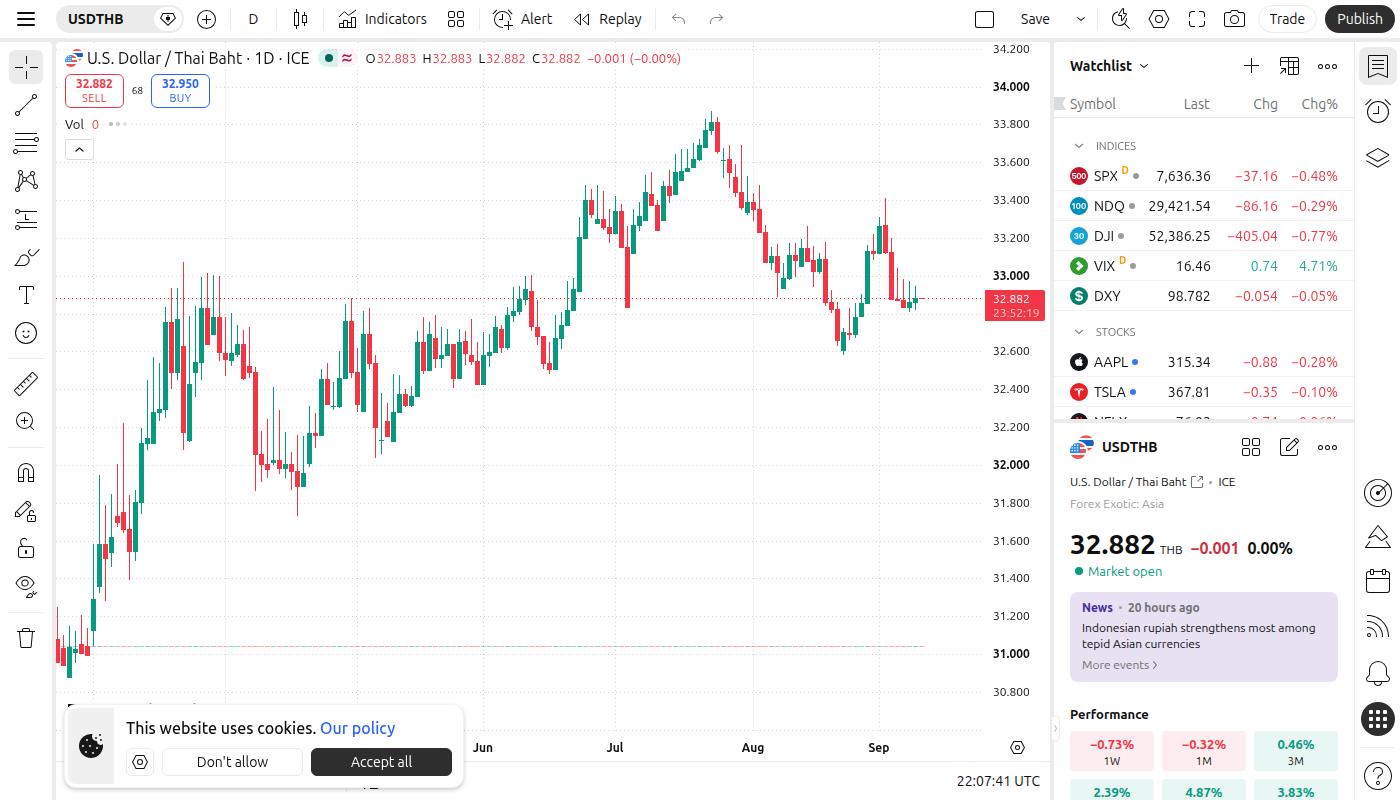
Task: Redo the chart action
Action: [x=716, y=19]
